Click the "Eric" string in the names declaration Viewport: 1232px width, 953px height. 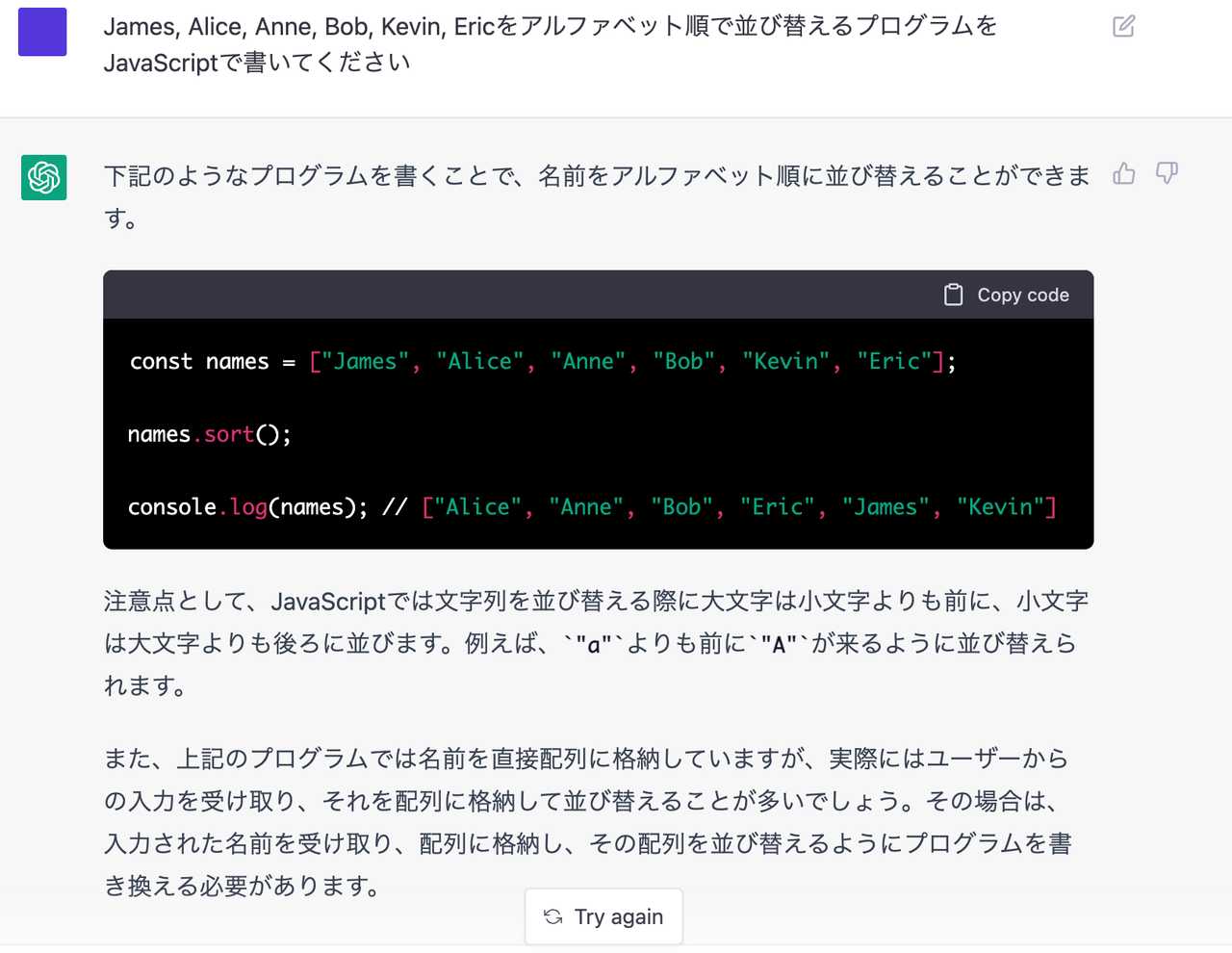point(894,362)
